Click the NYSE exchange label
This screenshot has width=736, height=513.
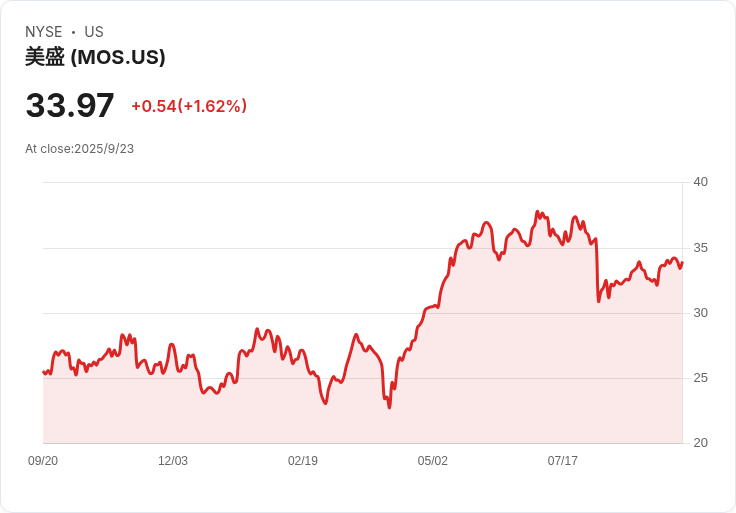[x=44, y=32]
